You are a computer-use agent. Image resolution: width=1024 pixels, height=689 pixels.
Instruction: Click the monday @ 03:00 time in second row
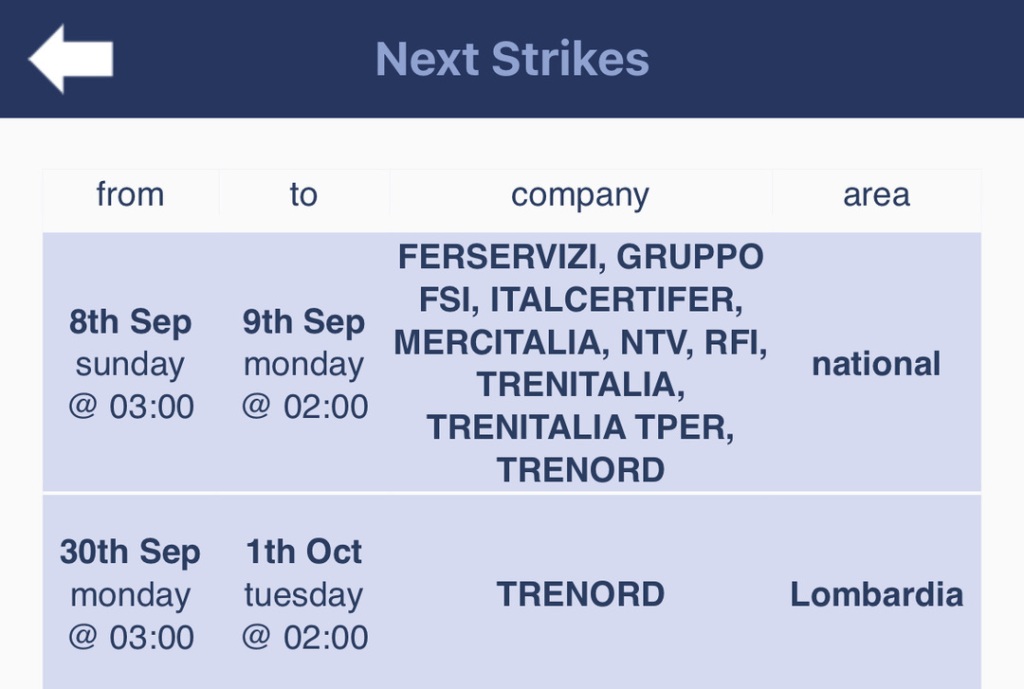coord(131,616)
